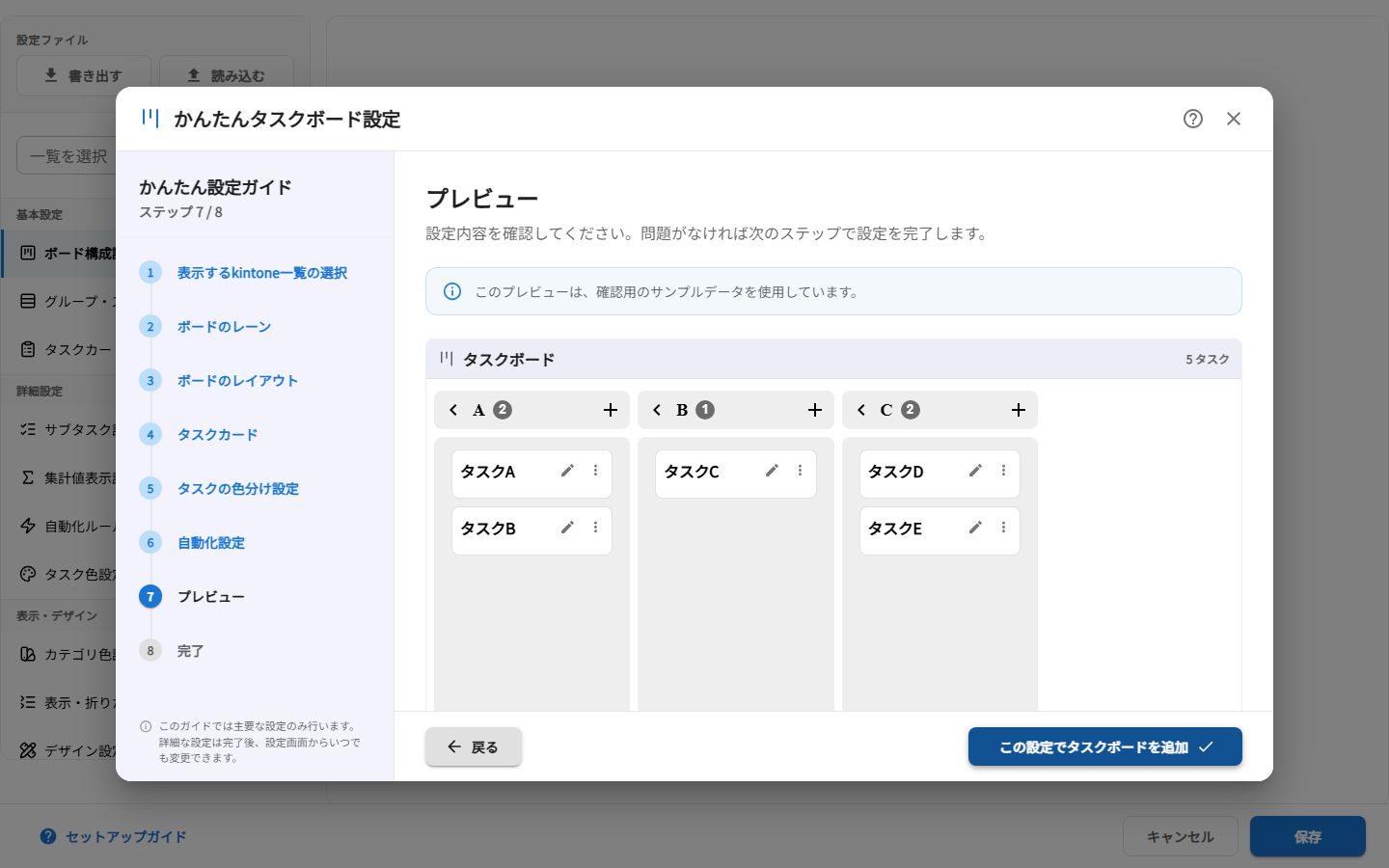Open the more options menu on タスクC
Image resolution: width=1389 pixels, height=868 pixels.
click(x=800, y=471)
